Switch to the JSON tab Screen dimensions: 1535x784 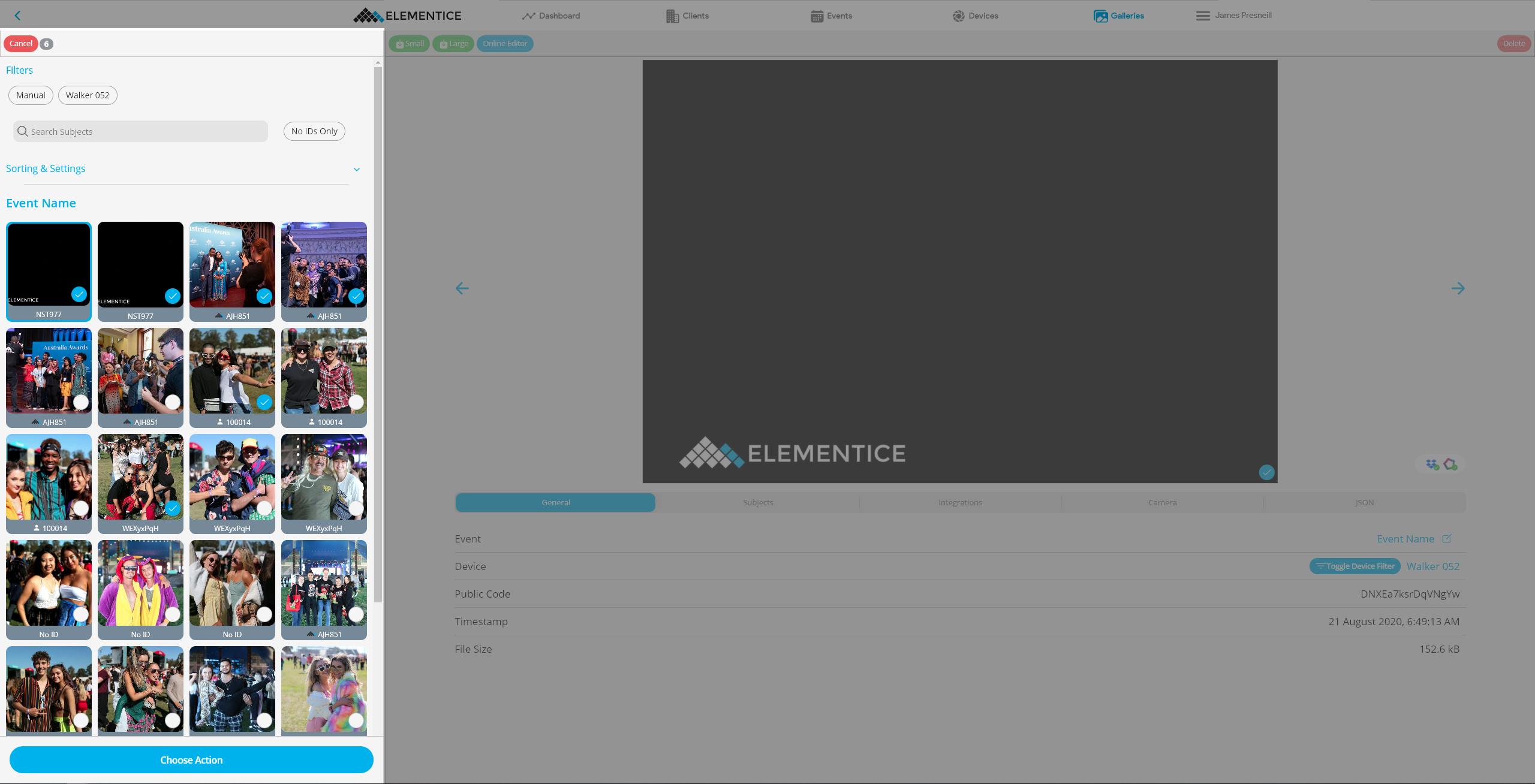coord(1364,503)
